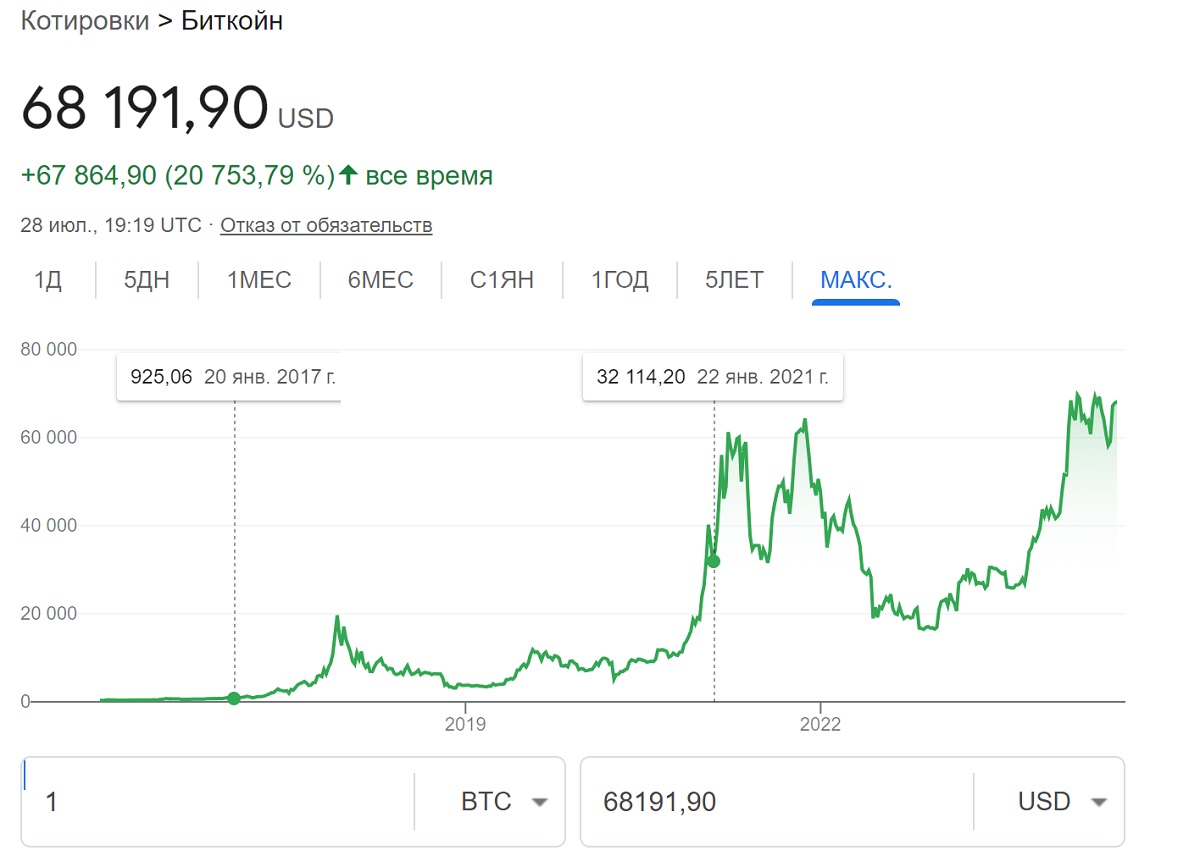
Task: Expand the BTC currency dropdown
Action: [x=504, y=802]
